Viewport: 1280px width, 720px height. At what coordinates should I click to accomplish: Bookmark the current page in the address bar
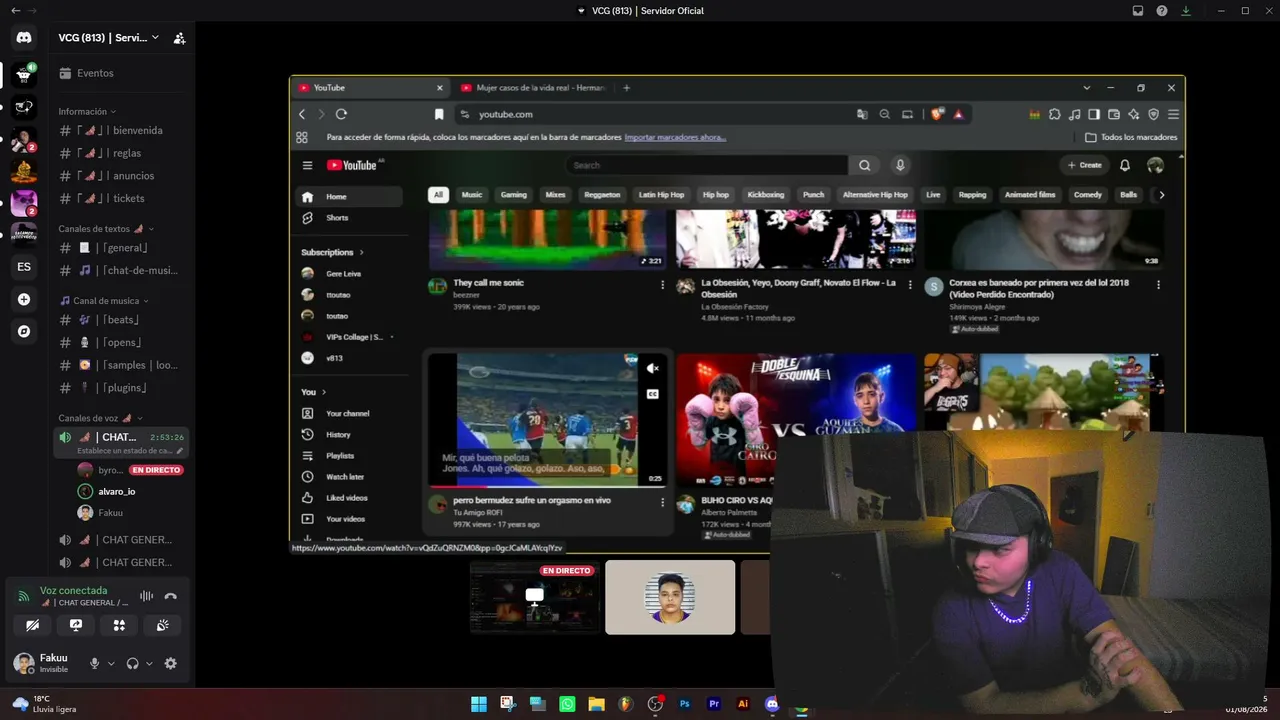tap(439, 114)
